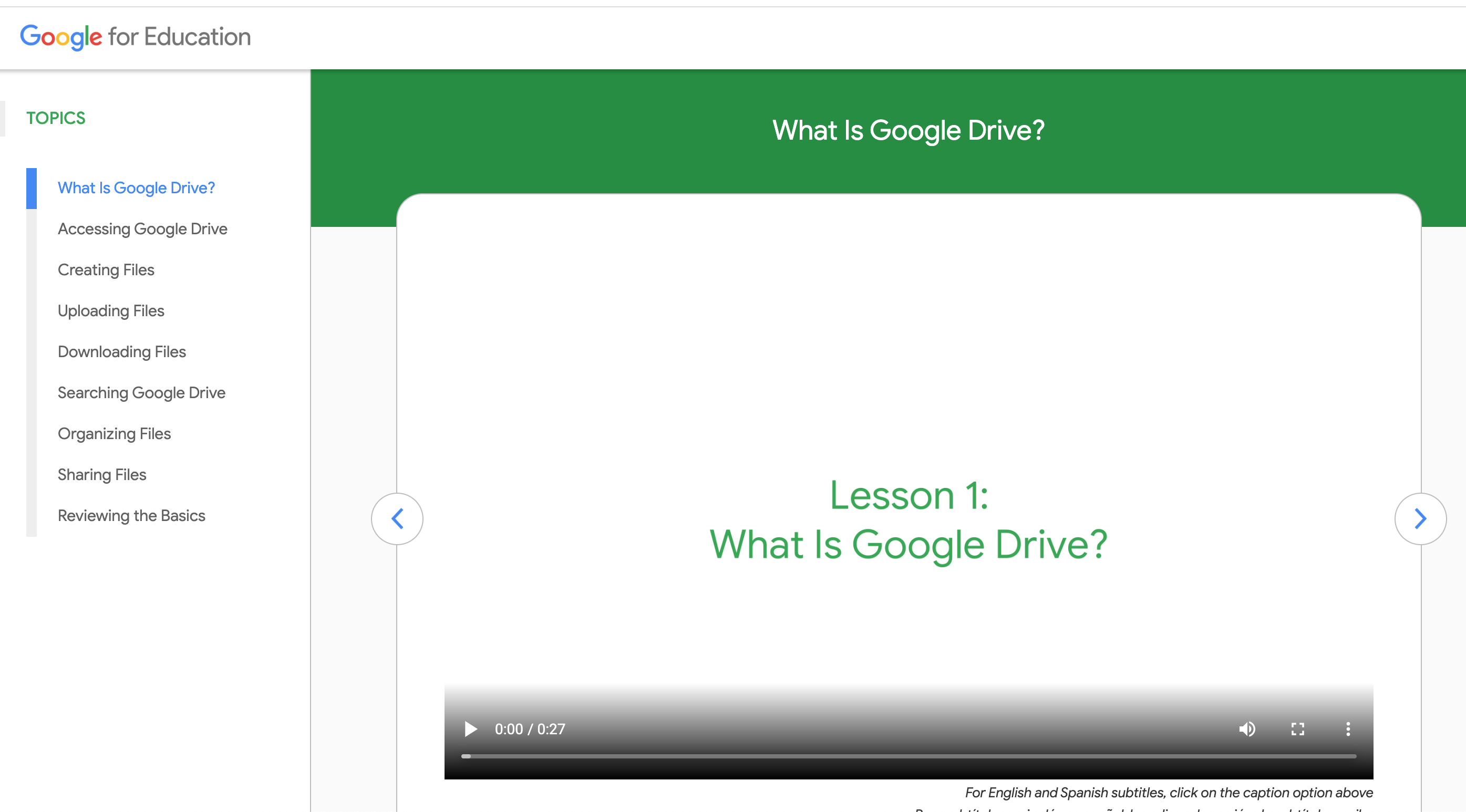The image size is (1466, 812).
Task: Open Accessing Google Drive topic
Action: point(143,229)
